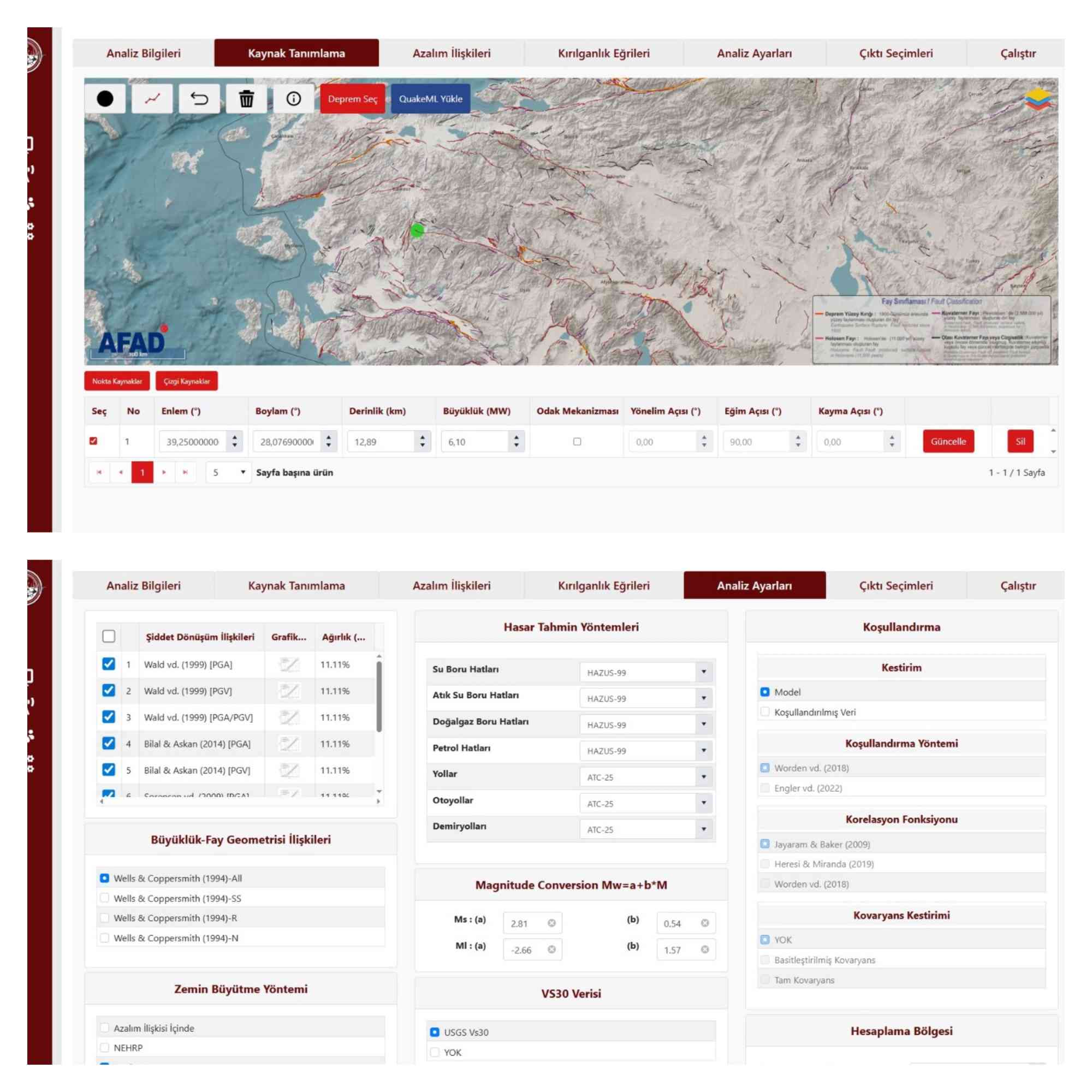Open Petrol Hatları method dropdown
The image size is (1092, 1092).
[704, 751]
